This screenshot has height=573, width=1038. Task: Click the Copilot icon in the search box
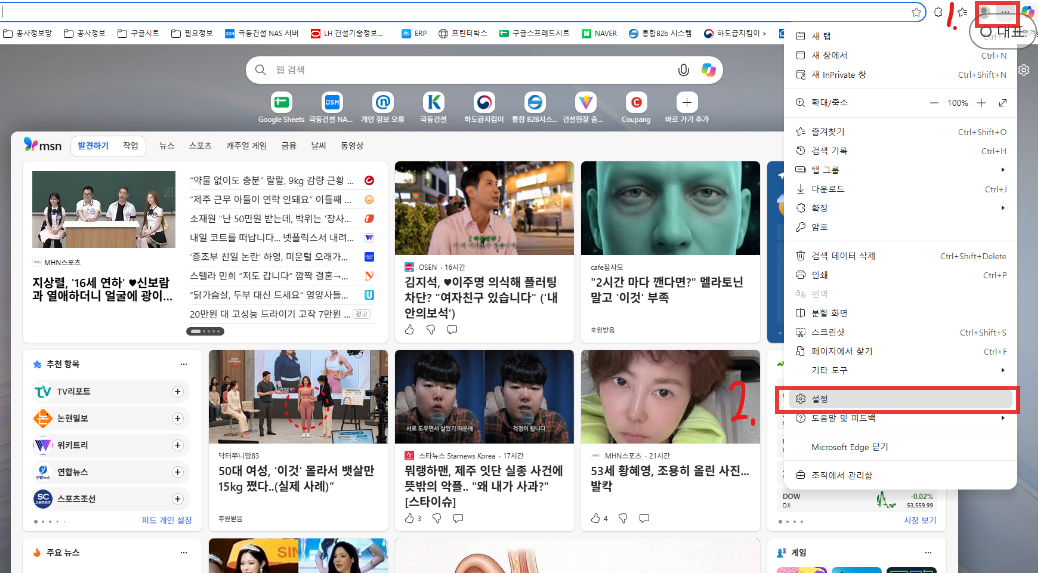(708, 69)
